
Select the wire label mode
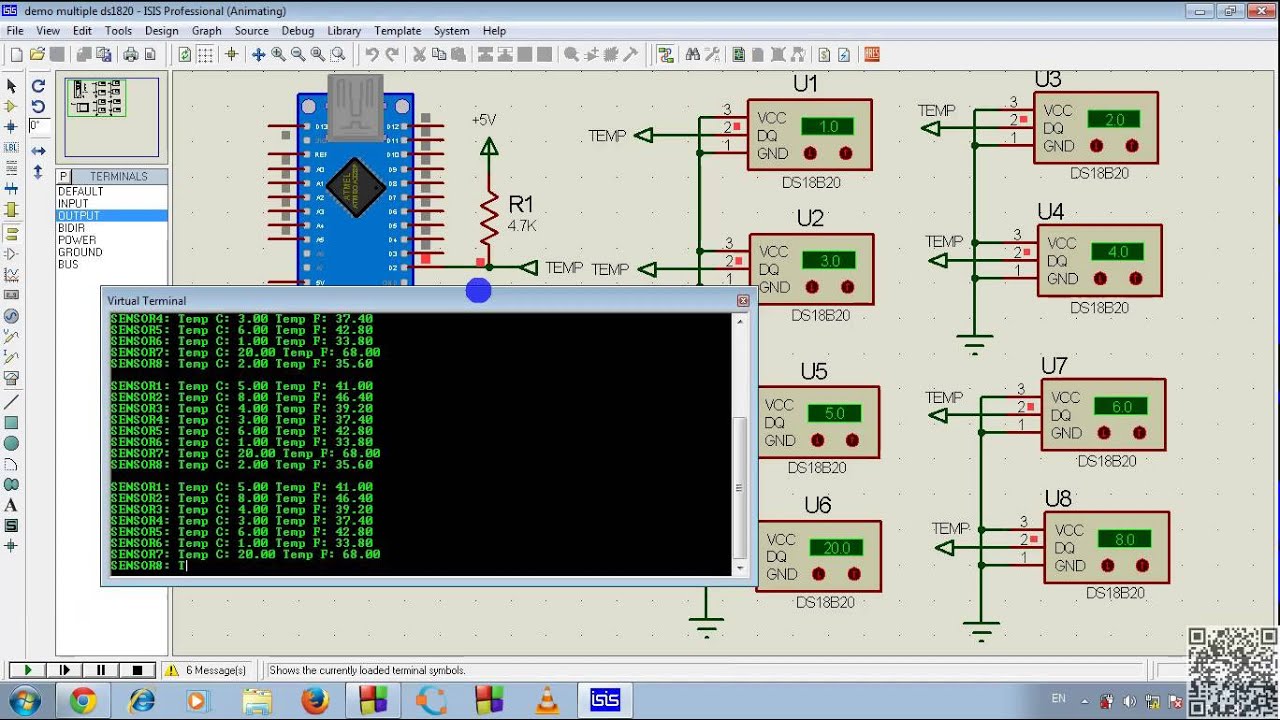(12, 148)
